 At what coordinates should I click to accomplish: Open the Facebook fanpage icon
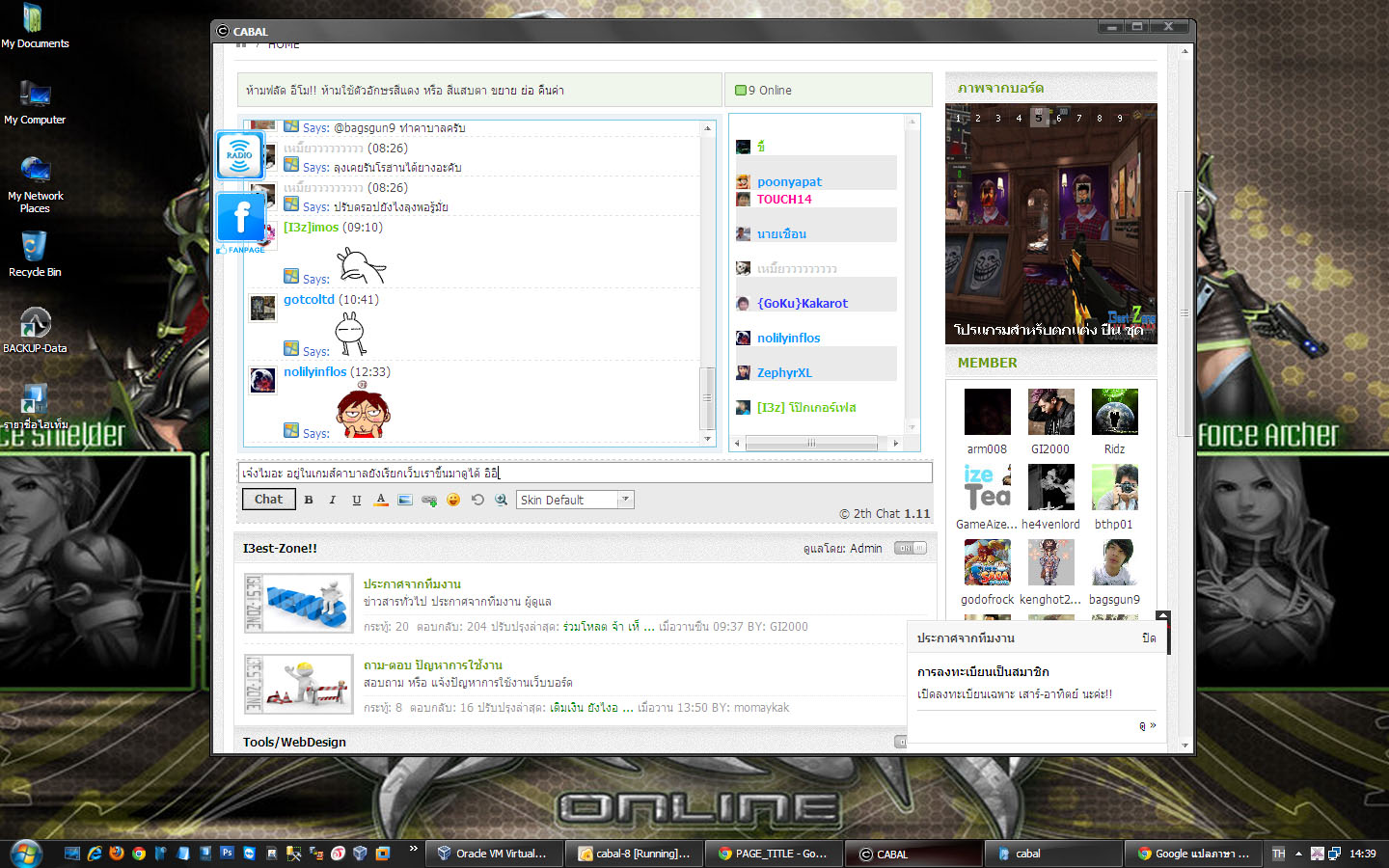coord(240,216)
